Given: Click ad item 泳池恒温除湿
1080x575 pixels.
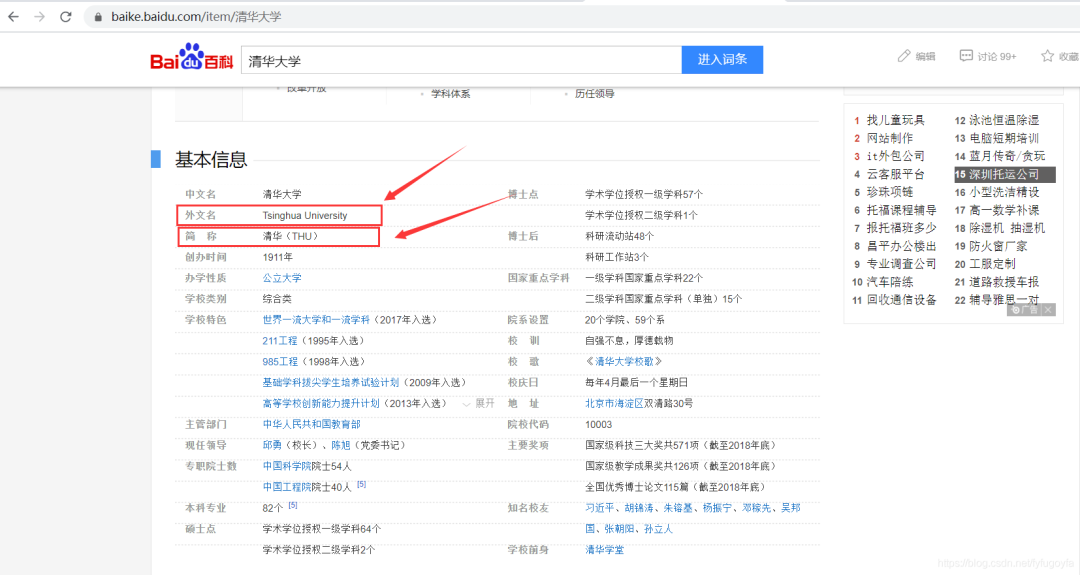Looking at the screenshot, I should pyautogui.click(x=1004, y=120).
